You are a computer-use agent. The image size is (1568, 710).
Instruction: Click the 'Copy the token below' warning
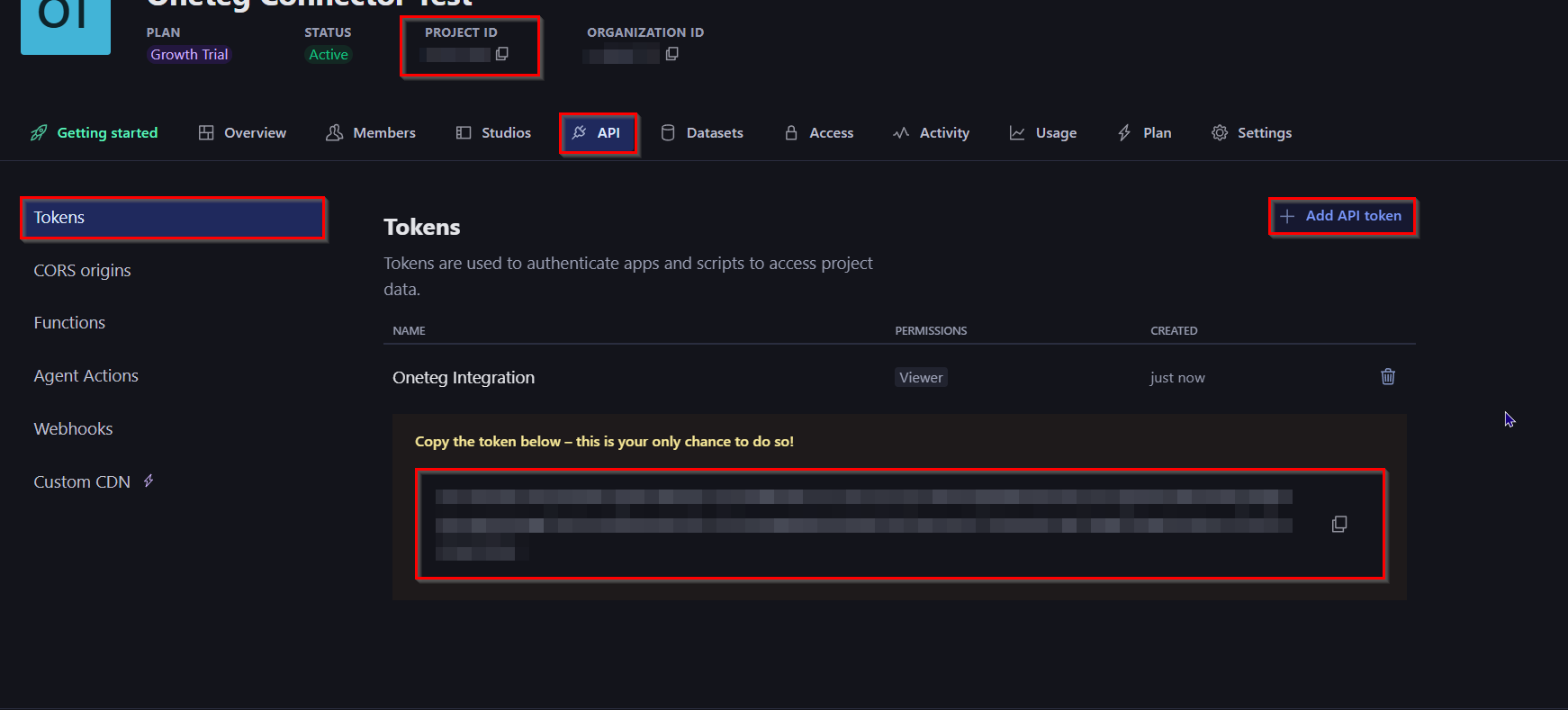(x=604, y=442)
